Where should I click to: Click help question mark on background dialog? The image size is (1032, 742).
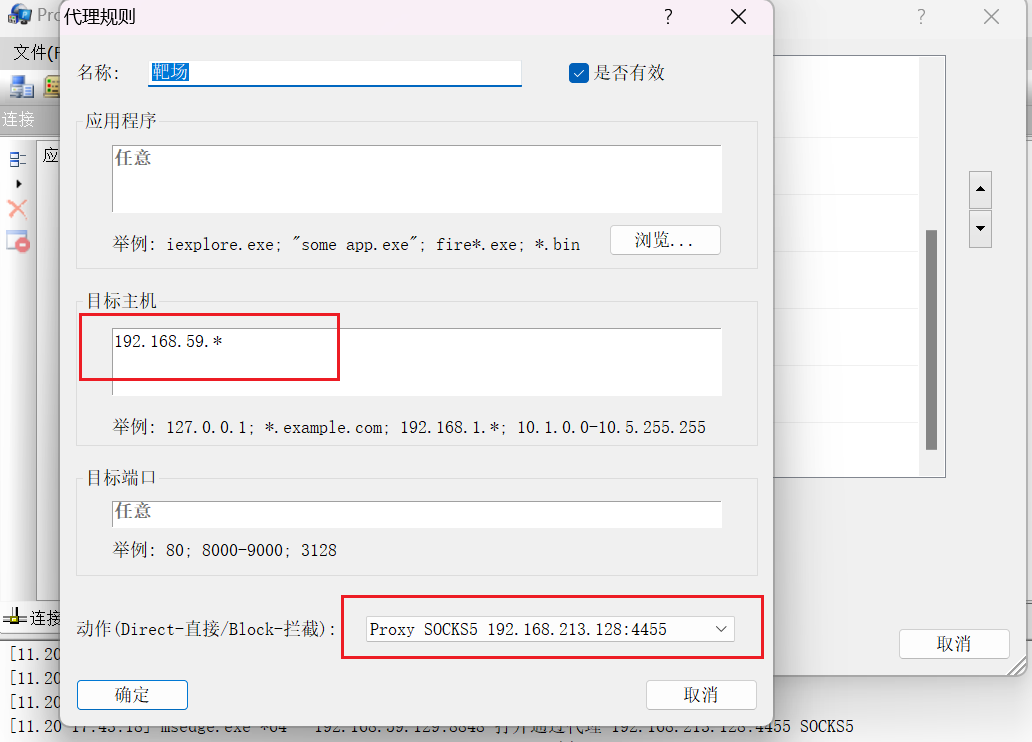coord(921,17)
